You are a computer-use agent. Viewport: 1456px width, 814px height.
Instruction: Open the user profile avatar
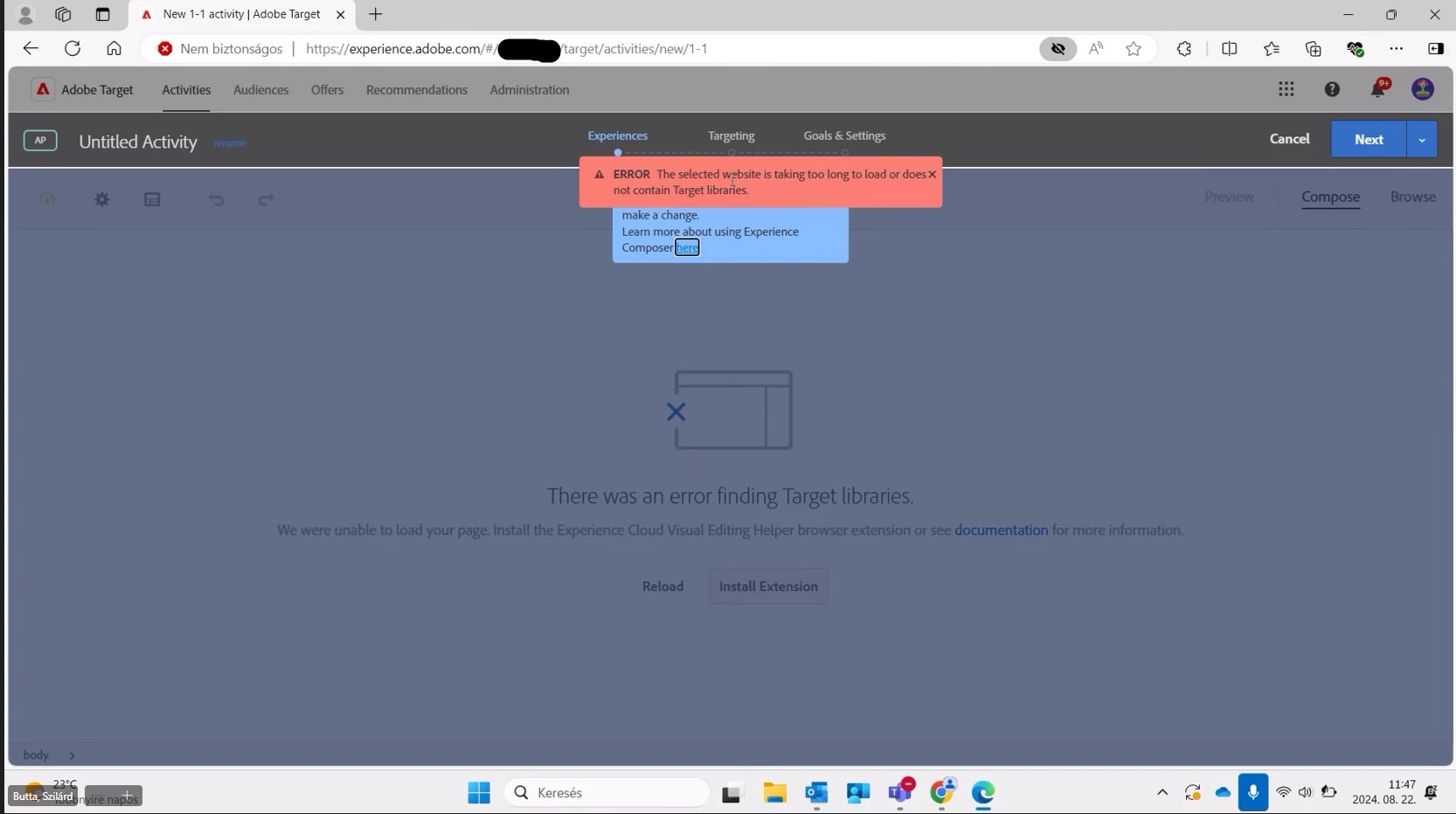pyautogui.click(x=1423, y=89)
